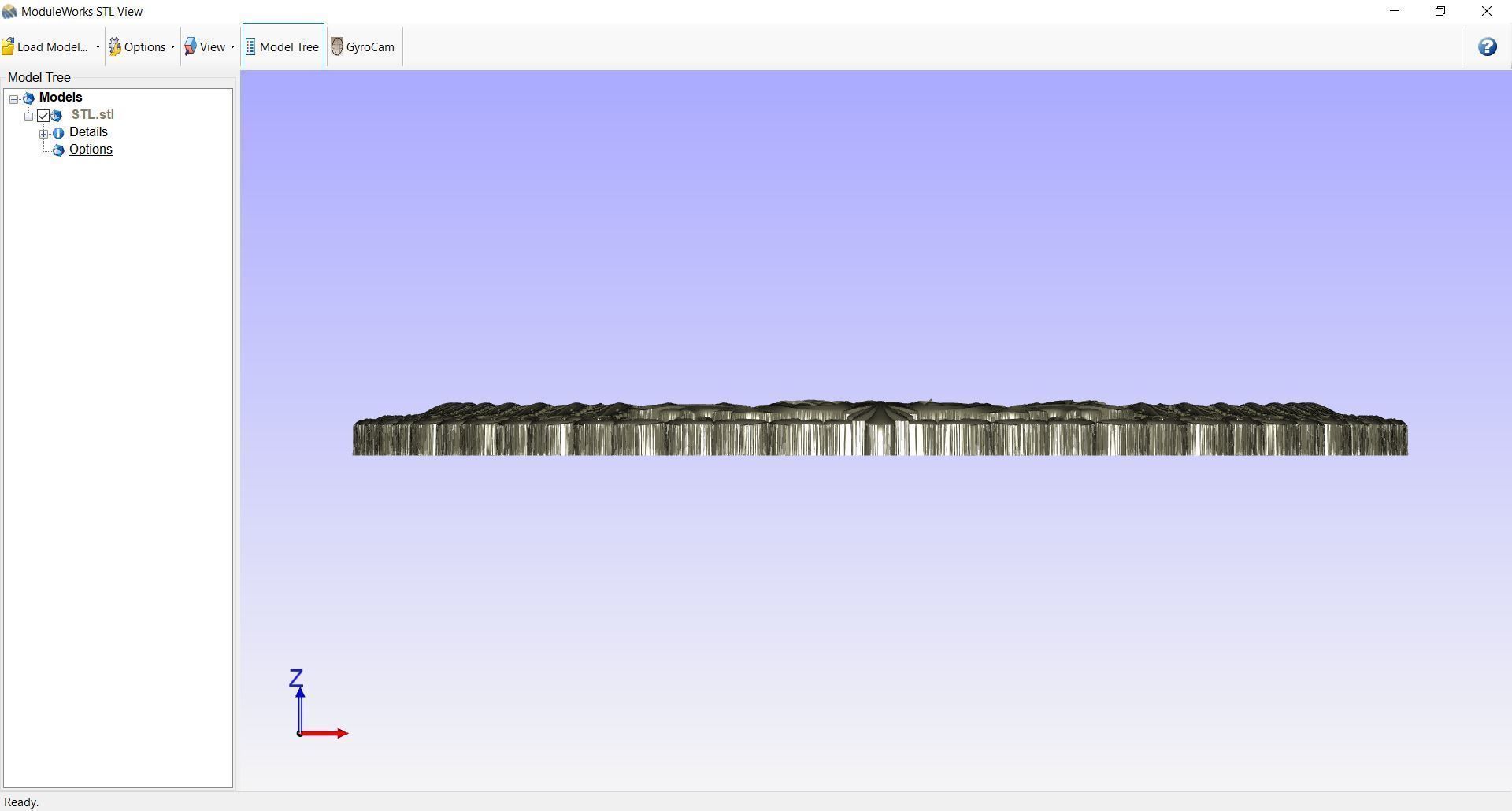Viewport: 1512px width, 811px height.
Task: Click the View icon in toolbar
Action: pos(191,47)
